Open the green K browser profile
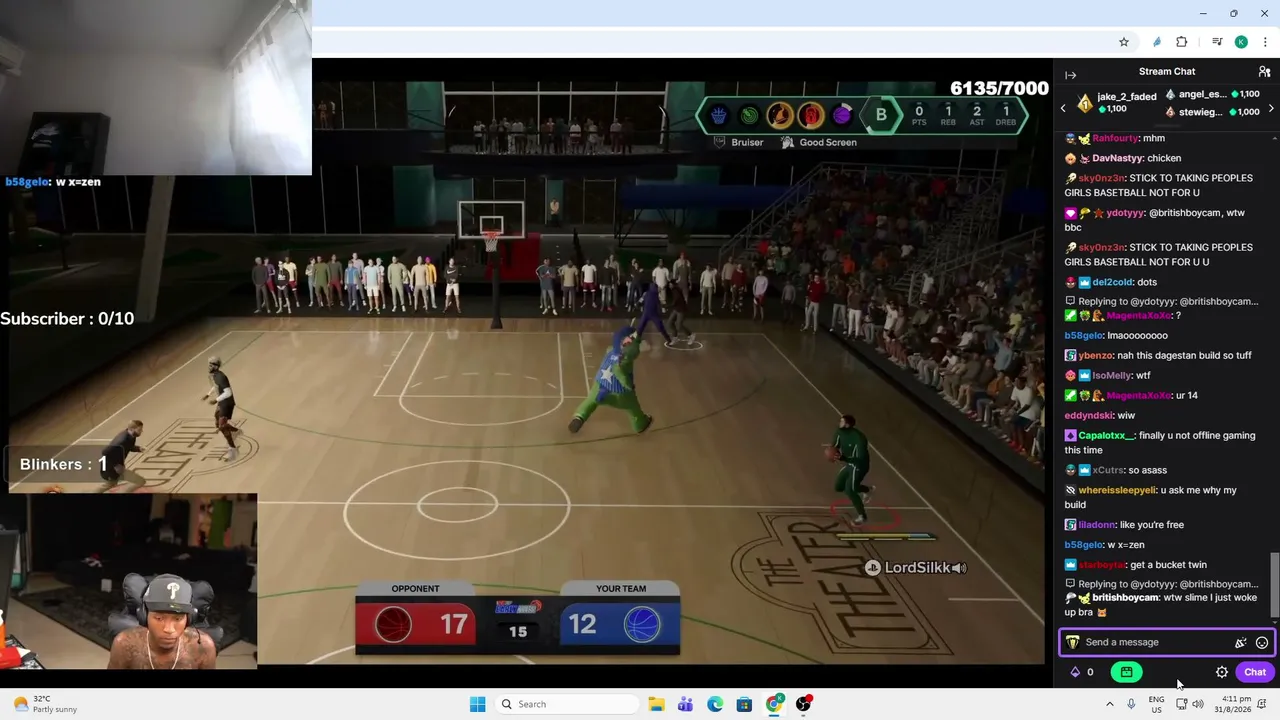The width and height of the screenshot is (1280, 720). (x=1241, y=42)
